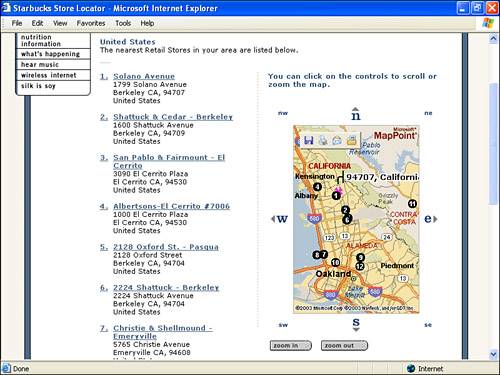Screen dimensions: 500x375
Task: Open the San Pablo & Fairmount store link
Action: (169, 161)
